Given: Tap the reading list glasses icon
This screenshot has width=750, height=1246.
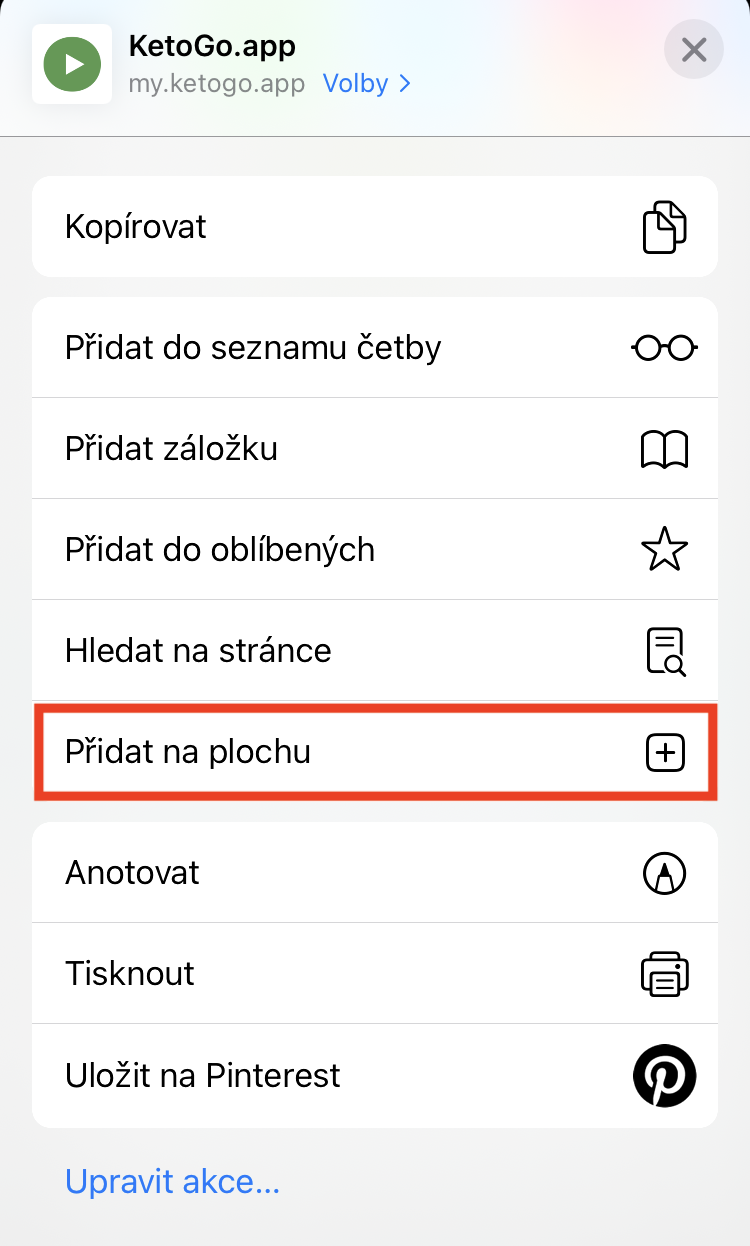Looking at the screenshot, I should point(664,348).
